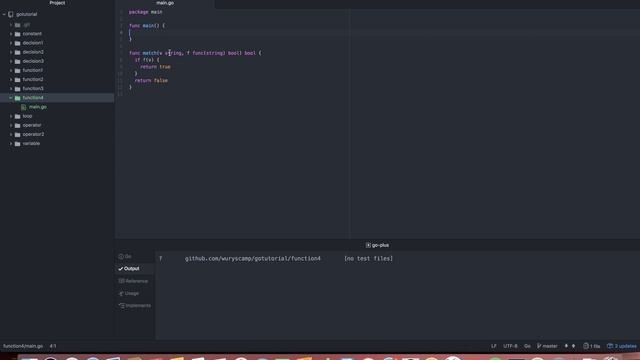640x360 pixels.
Task: Expand the function1 folder arrow
Action: tap(11, 70)
